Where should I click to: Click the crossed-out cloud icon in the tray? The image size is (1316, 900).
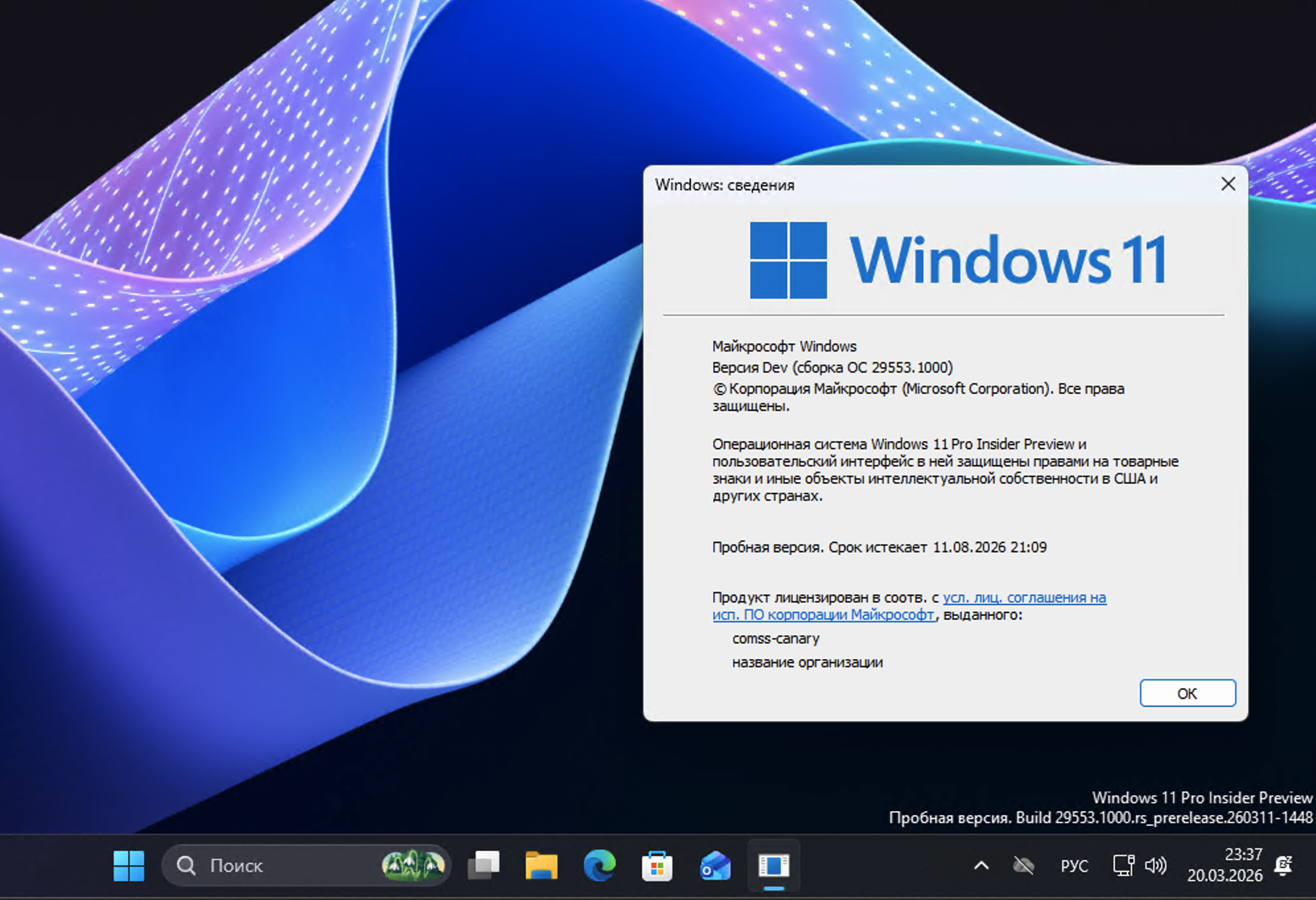pos(1023,866)
